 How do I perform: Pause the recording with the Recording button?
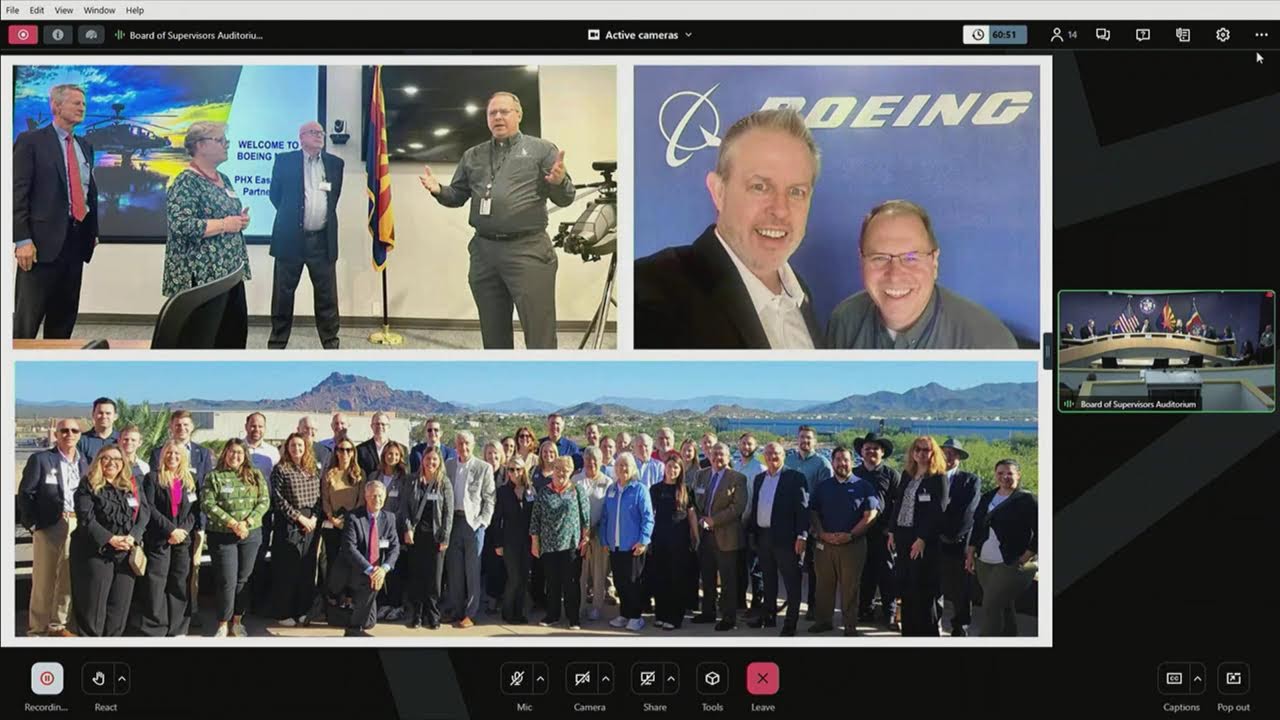coord(47,678)
